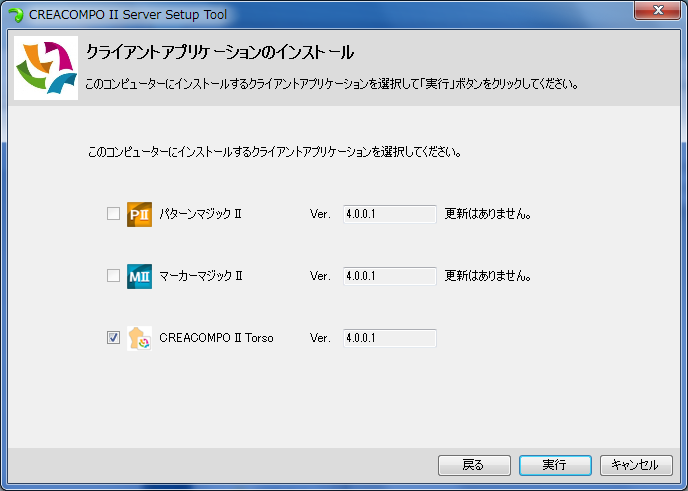
Task: Click the green arrow icon in title bar
Action: coord(15,14)
